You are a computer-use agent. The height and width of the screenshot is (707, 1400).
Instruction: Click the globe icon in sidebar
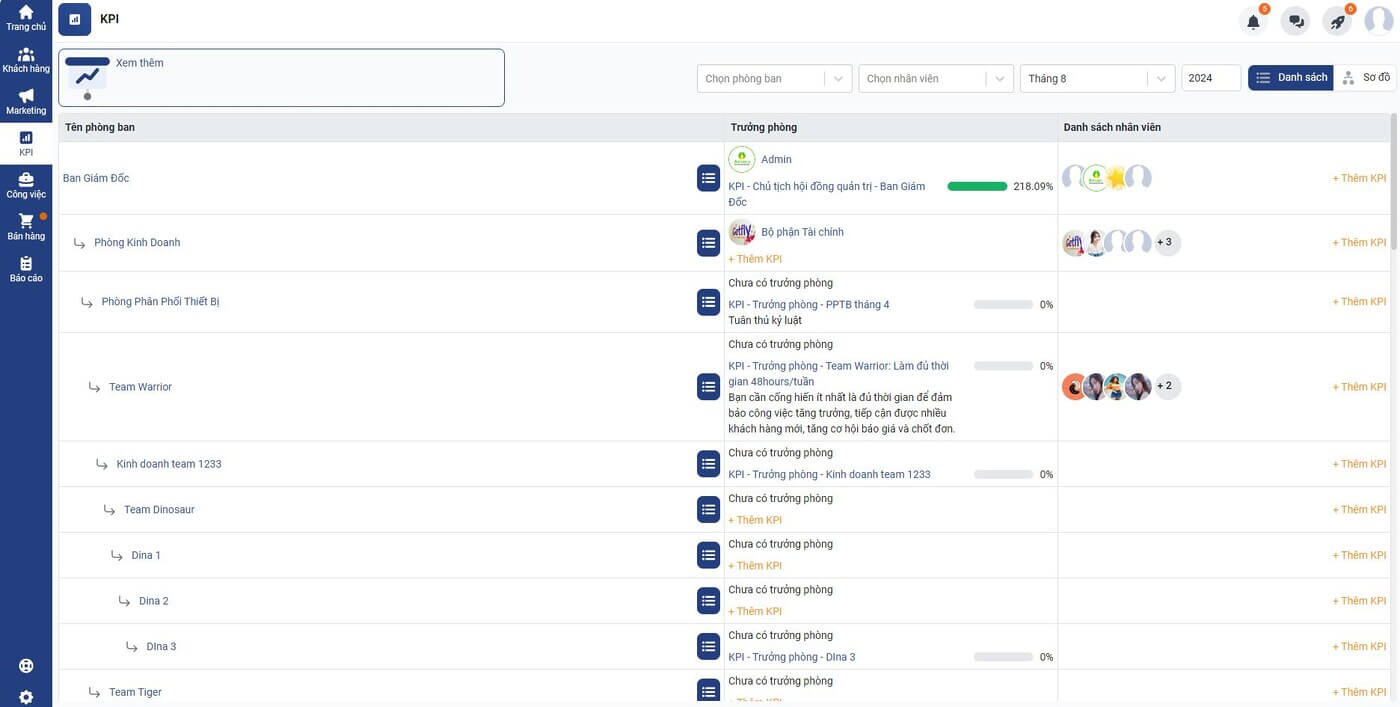click(x=26, y=666)
